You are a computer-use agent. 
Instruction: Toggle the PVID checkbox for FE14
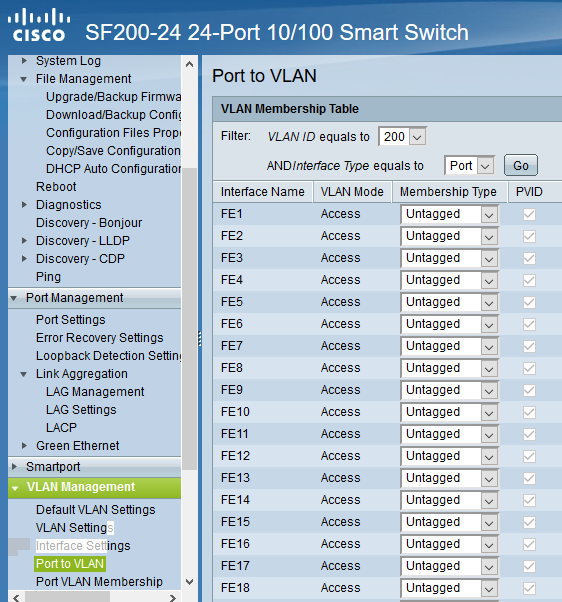(529, 500)
